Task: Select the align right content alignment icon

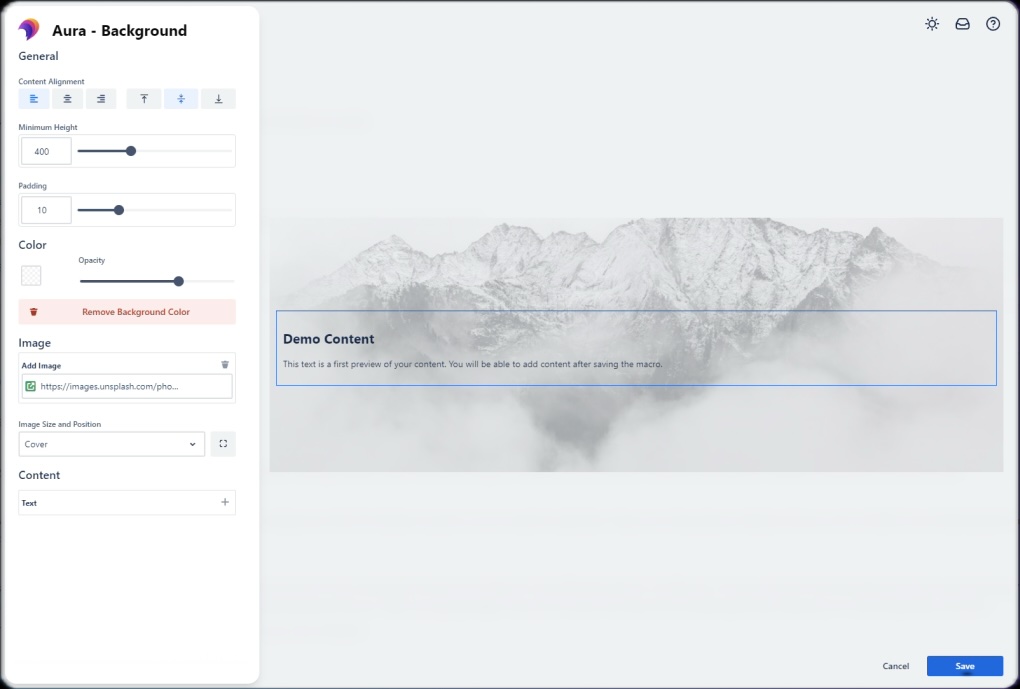Action: click(x=100, y=98)
